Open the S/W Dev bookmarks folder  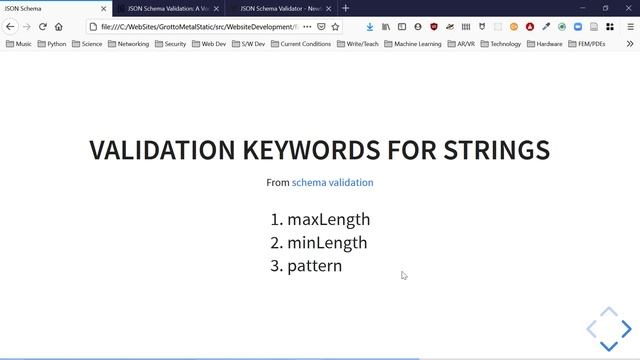(249, 44)
